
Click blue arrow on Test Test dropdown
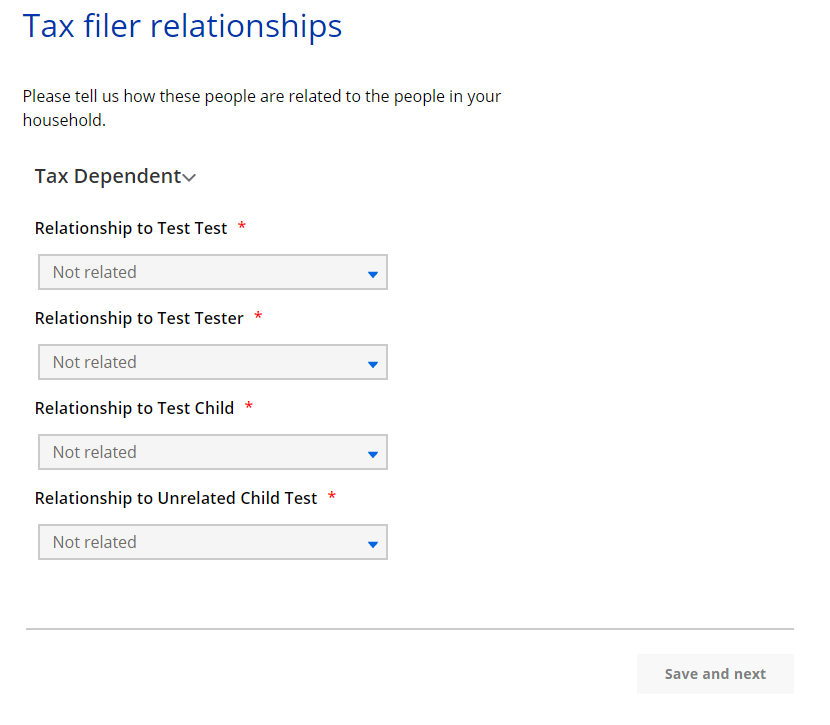point(372,274)
